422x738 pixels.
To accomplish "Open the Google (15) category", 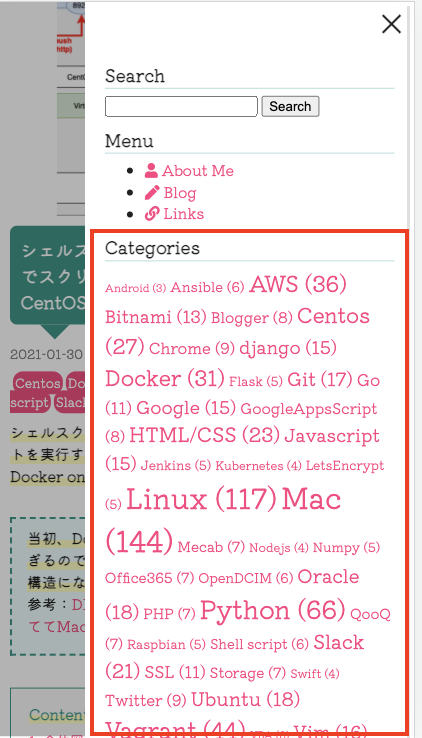I will pyautogui.click(x=186, y=408).
